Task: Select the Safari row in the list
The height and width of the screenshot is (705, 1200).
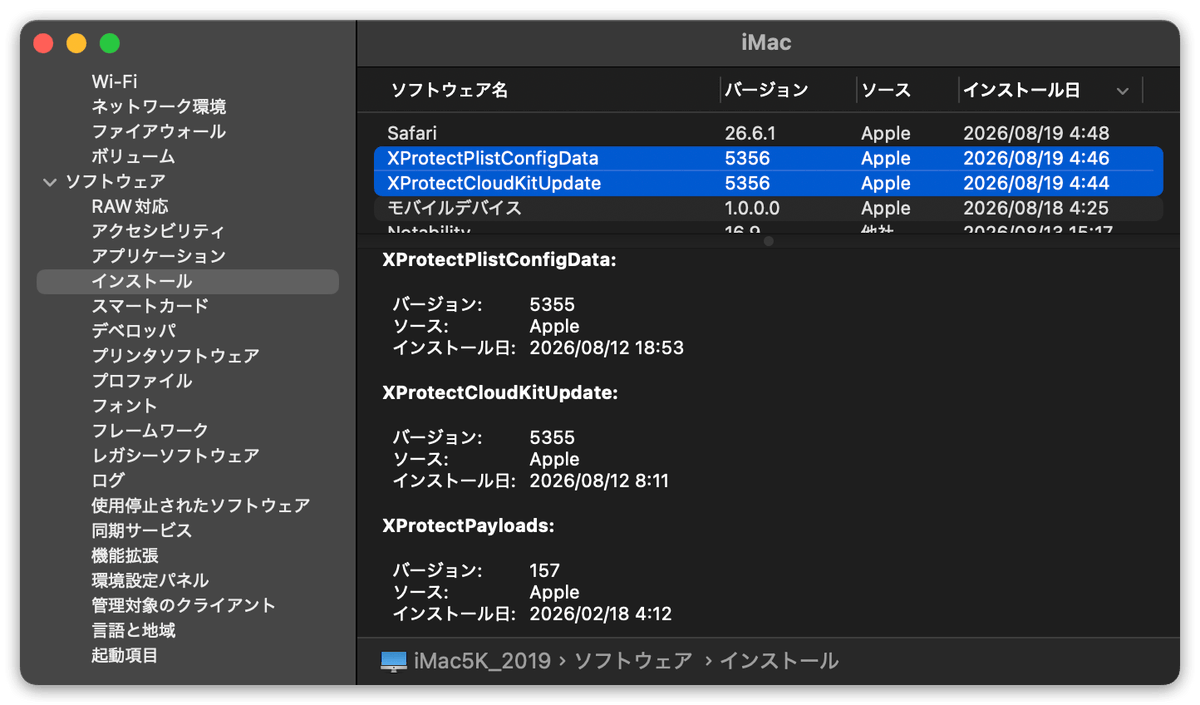Action: [768, 133]
